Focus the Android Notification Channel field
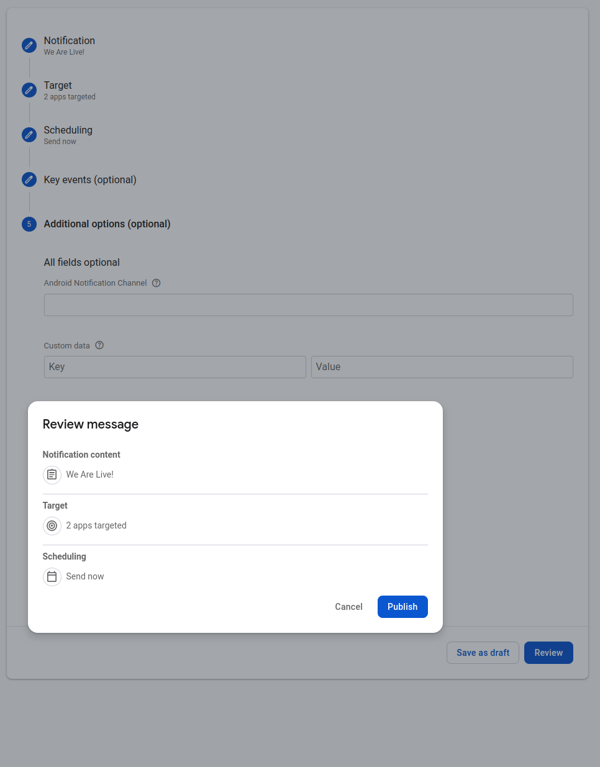The height and width of the screenshot is (767, 600). coord(308,305)
